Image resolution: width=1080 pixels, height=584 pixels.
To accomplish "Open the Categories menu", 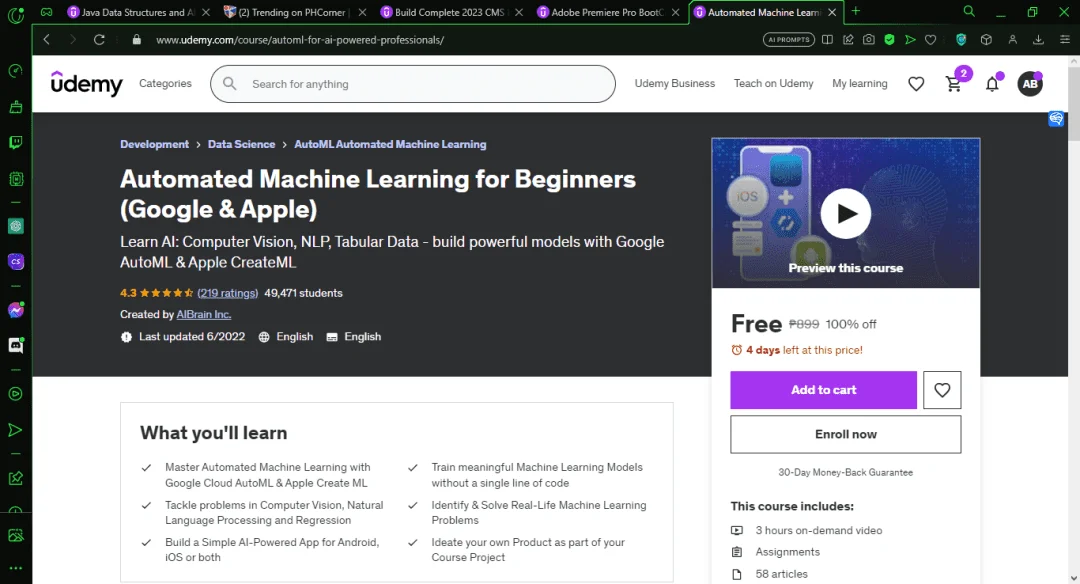I will (x=165, y=83).
